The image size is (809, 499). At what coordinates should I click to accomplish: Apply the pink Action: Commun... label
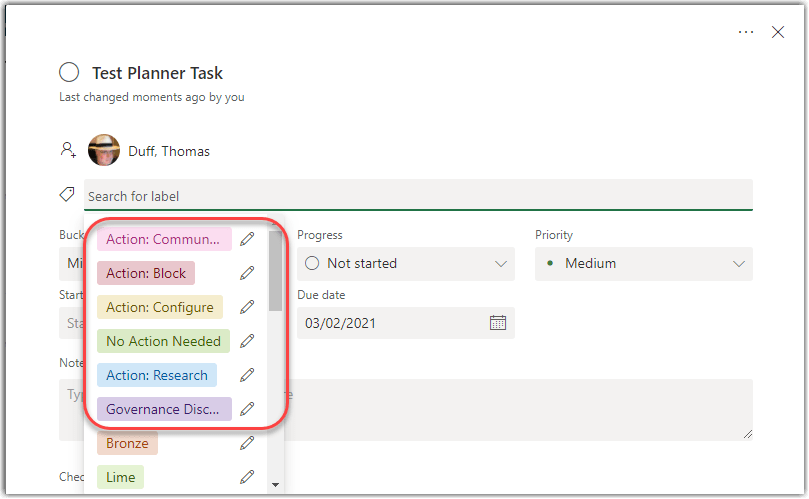pyautogui.click(x=163, y=239)
